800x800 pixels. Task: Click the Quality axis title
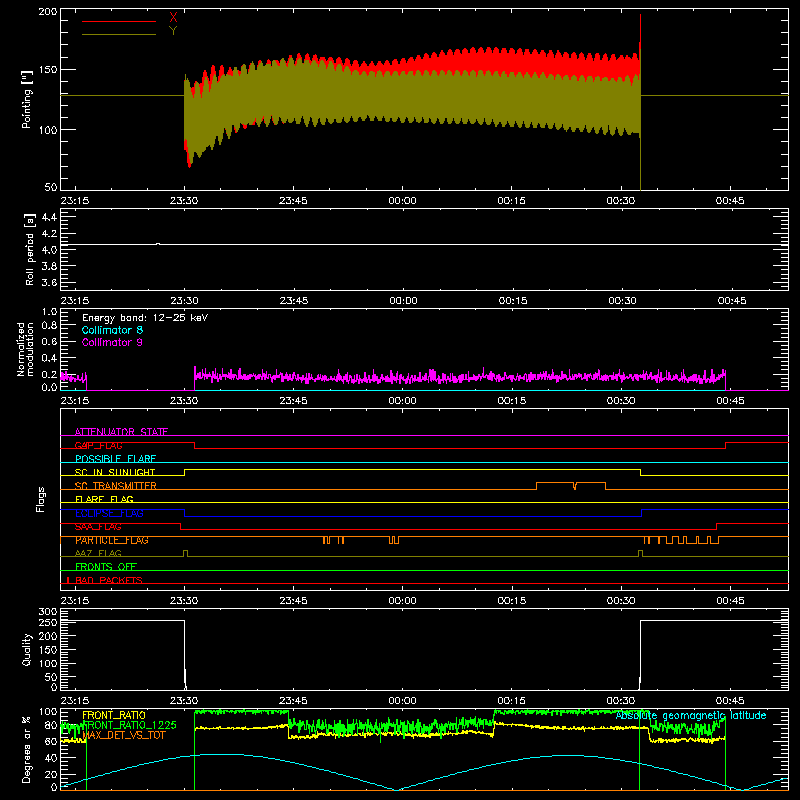click(27, 649)
